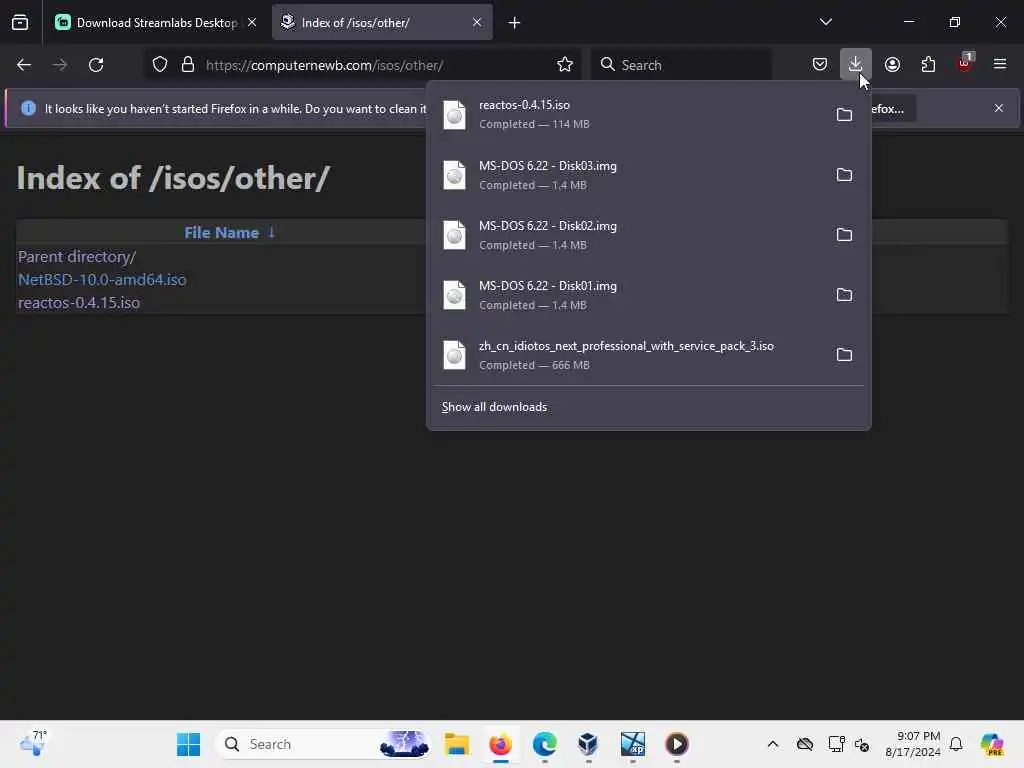1024x768 pixels.
Task: Download NetBSD-10.0-amd64.iso link
Action: tap(102, 280)
